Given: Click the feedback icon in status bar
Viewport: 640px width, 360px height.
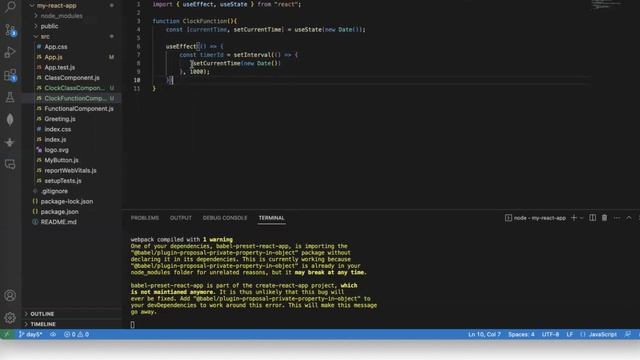Looking at the screenshot, I should pos(628,334).
